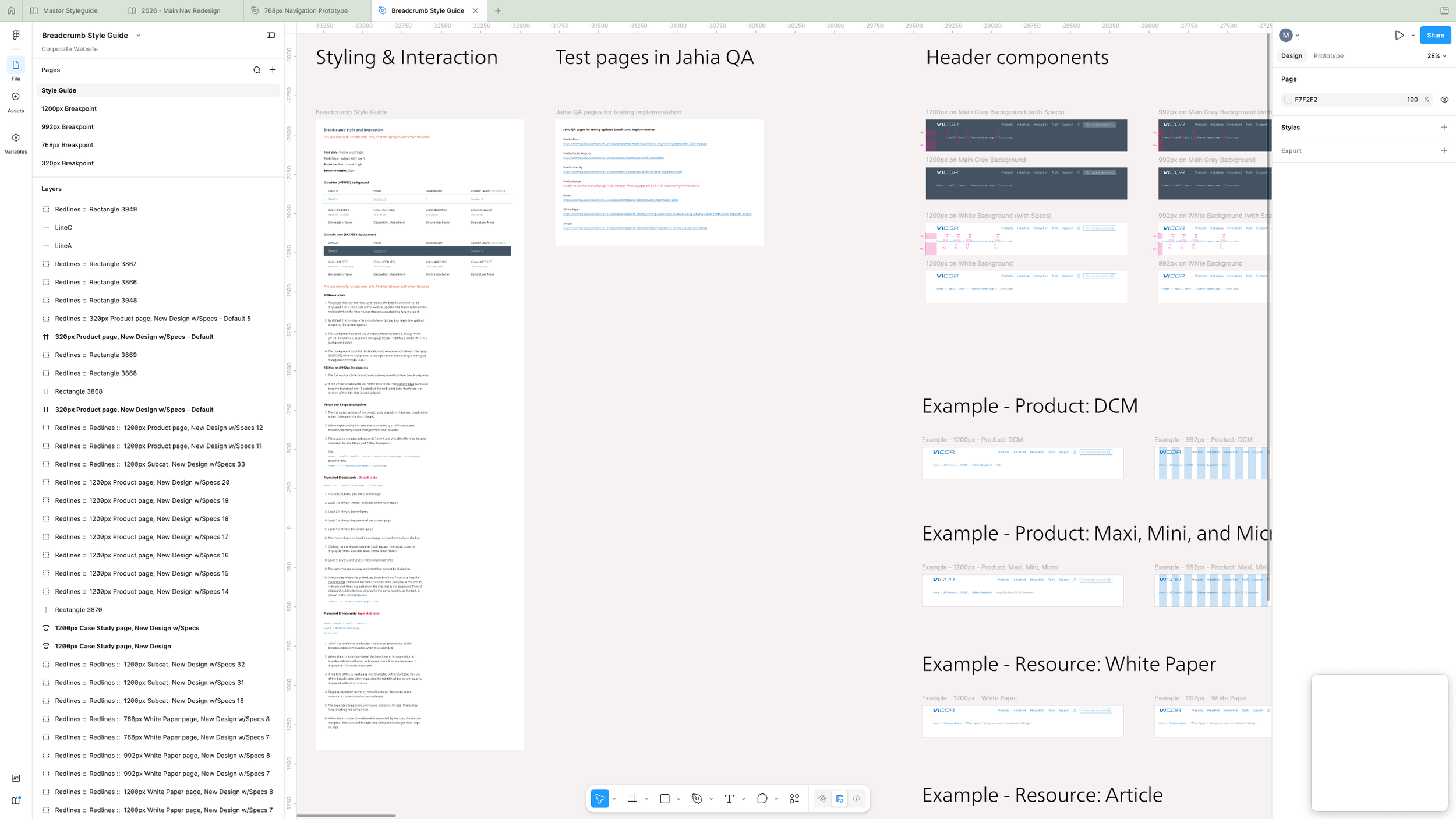The width and height of the screenshot is (1456, 819).
Task: Open the 28% zoom level dropdown
Action: (x=1436, y=56)
